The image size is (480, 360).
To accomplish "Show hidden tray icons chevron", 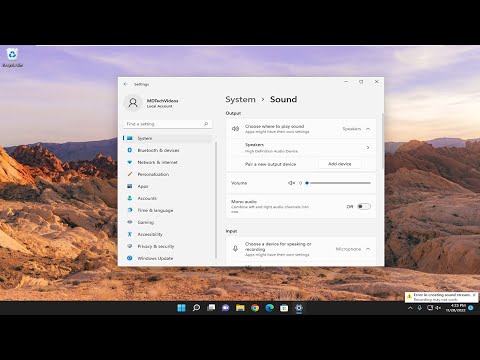I will (410, 308).
